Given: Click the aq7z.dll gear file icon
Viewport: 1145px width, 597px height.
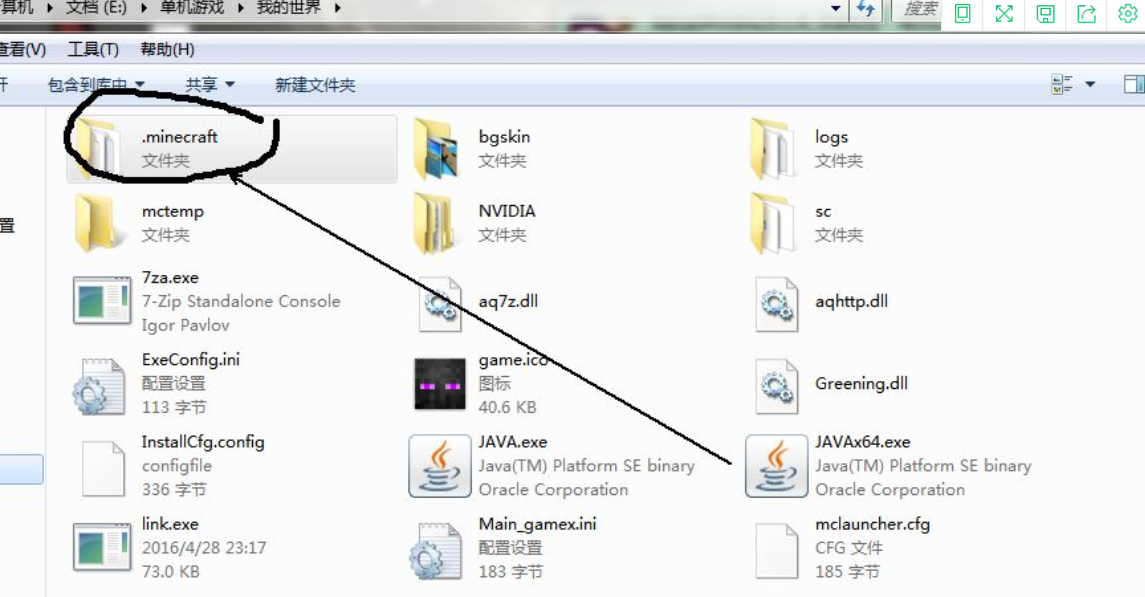Looking at the screenshot, I should [x=440, y=304].
